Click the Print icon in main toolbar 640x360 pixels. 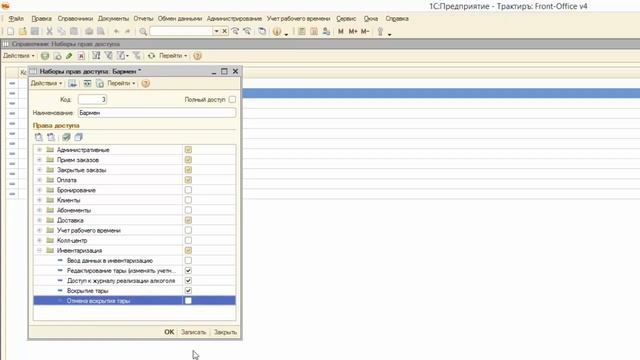89,31
